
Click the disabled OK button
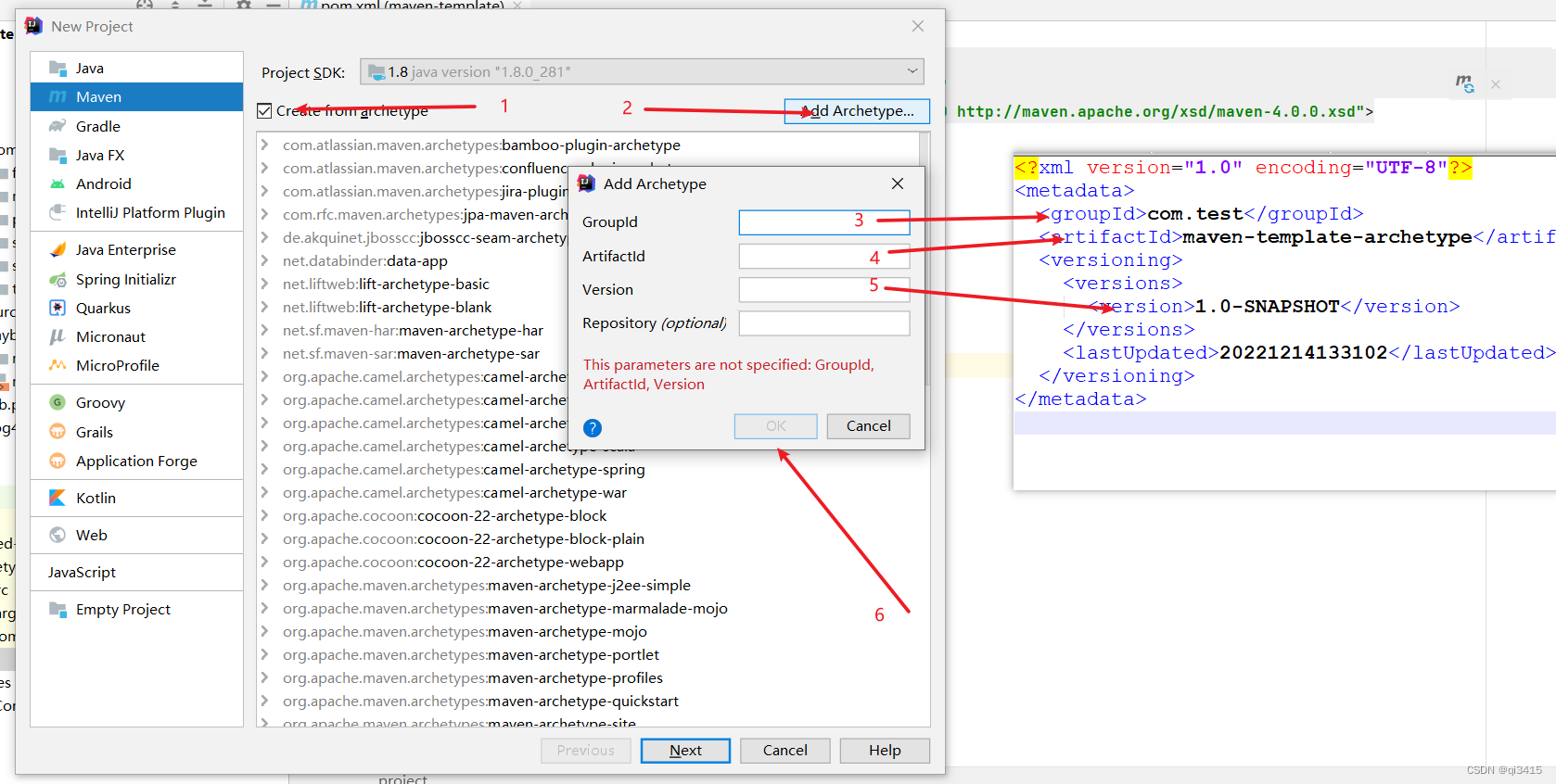[x=776, y=426]
